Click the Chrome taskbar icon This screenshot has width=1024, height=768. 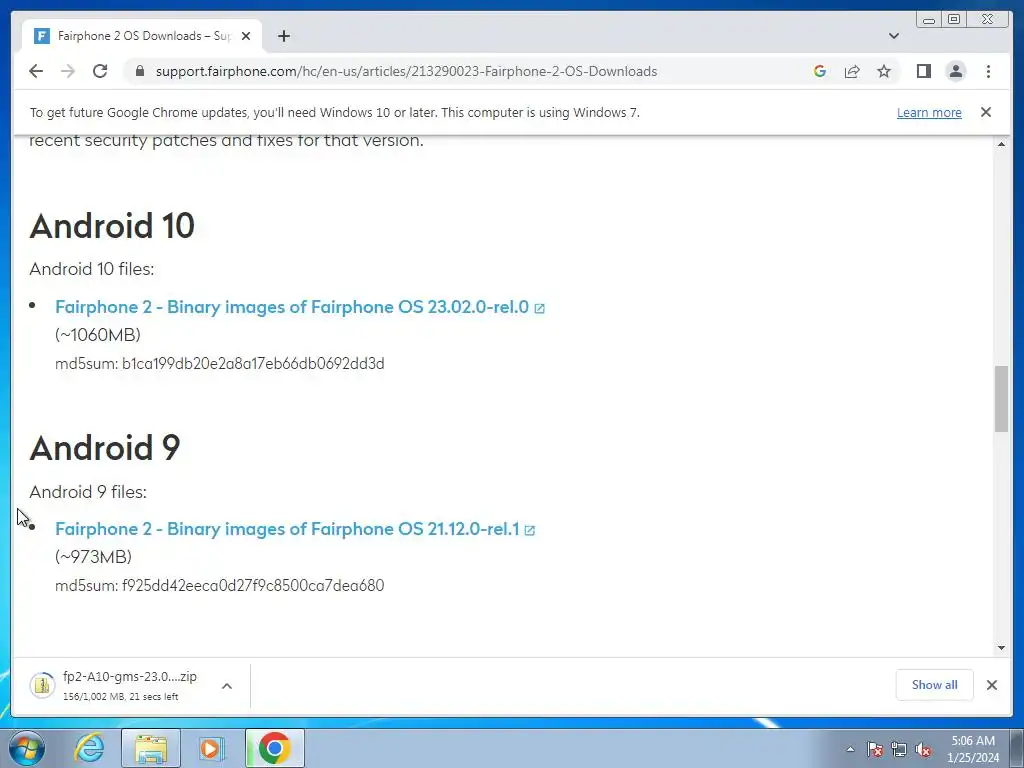coord(275,748)
